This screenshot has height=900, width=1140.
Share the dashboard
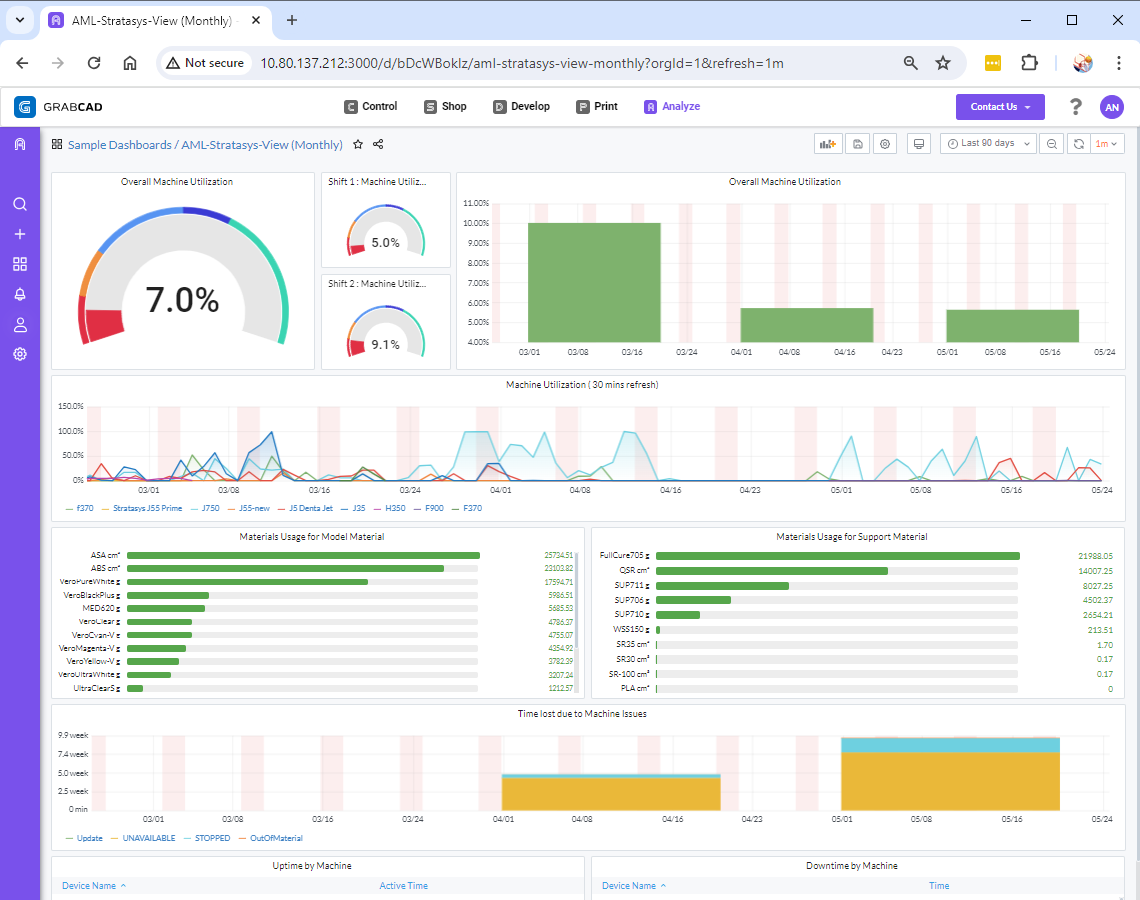[378, 144]
